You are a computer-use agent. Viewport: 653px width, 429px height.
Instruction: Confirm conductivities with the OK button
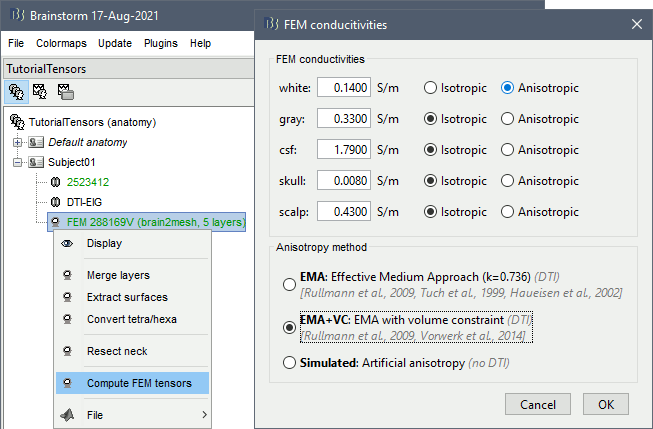click(x=606, y=404)
